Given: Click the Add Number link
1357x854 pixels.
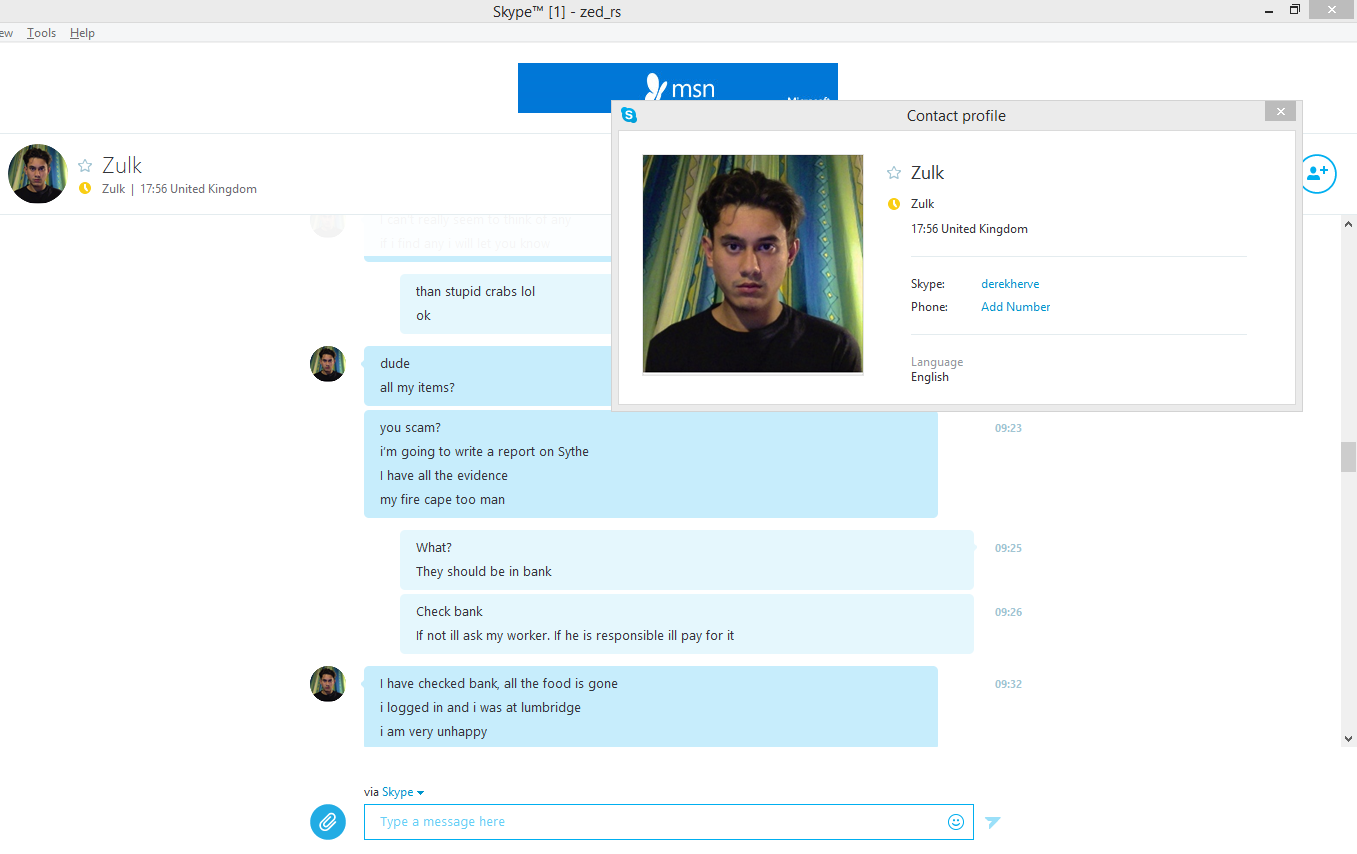Looking at the screenshot, I should [1015, 307].
